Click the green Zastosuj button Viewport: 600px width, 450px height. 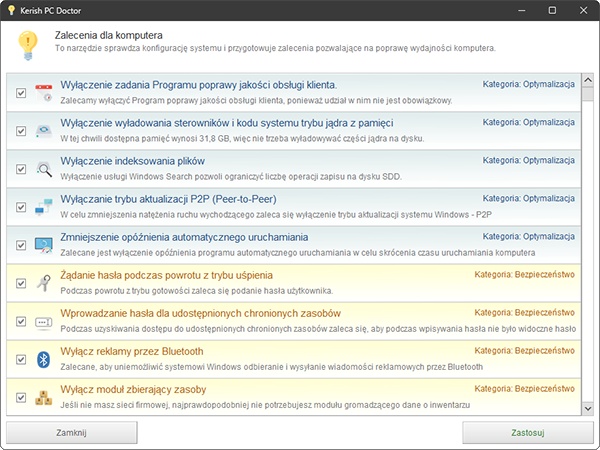tap(528, 433)
